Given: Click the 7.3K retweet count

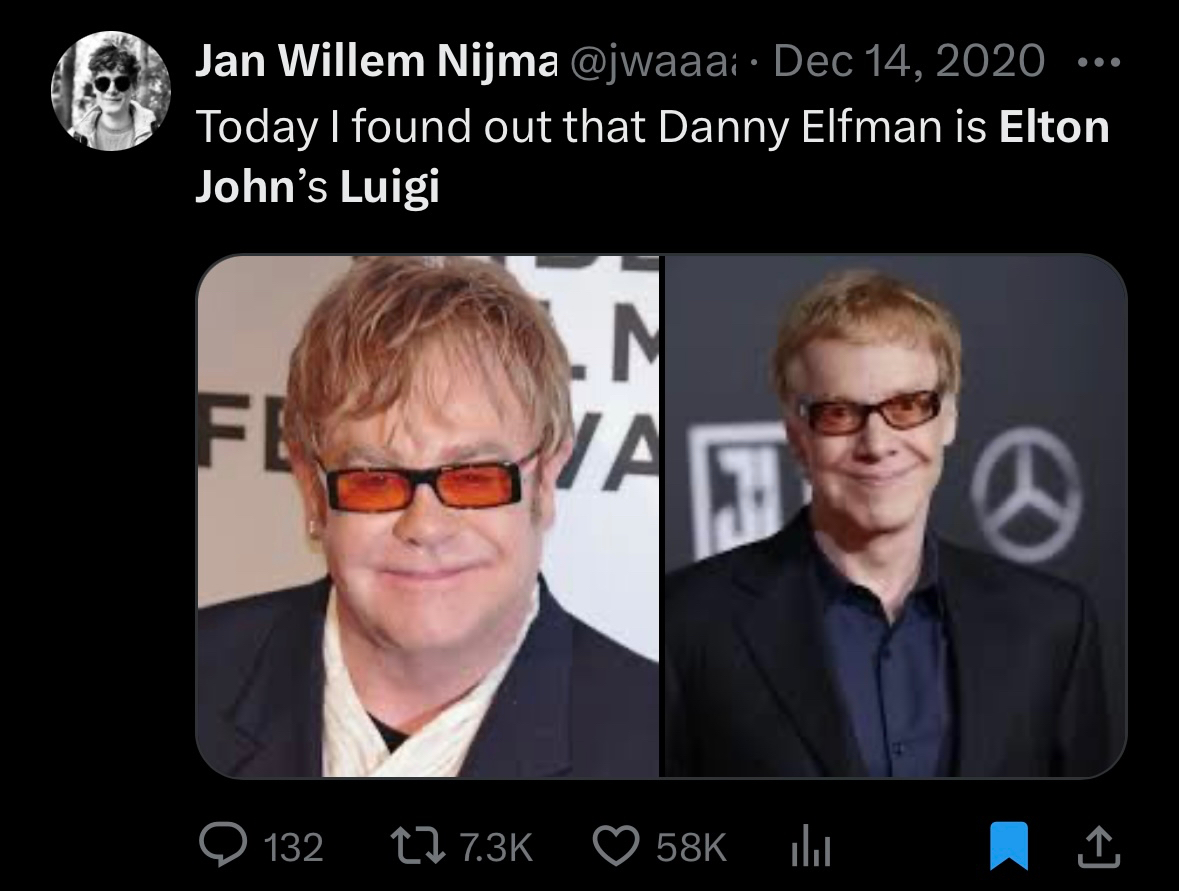Looking at the screenshot, I should 496,847.
